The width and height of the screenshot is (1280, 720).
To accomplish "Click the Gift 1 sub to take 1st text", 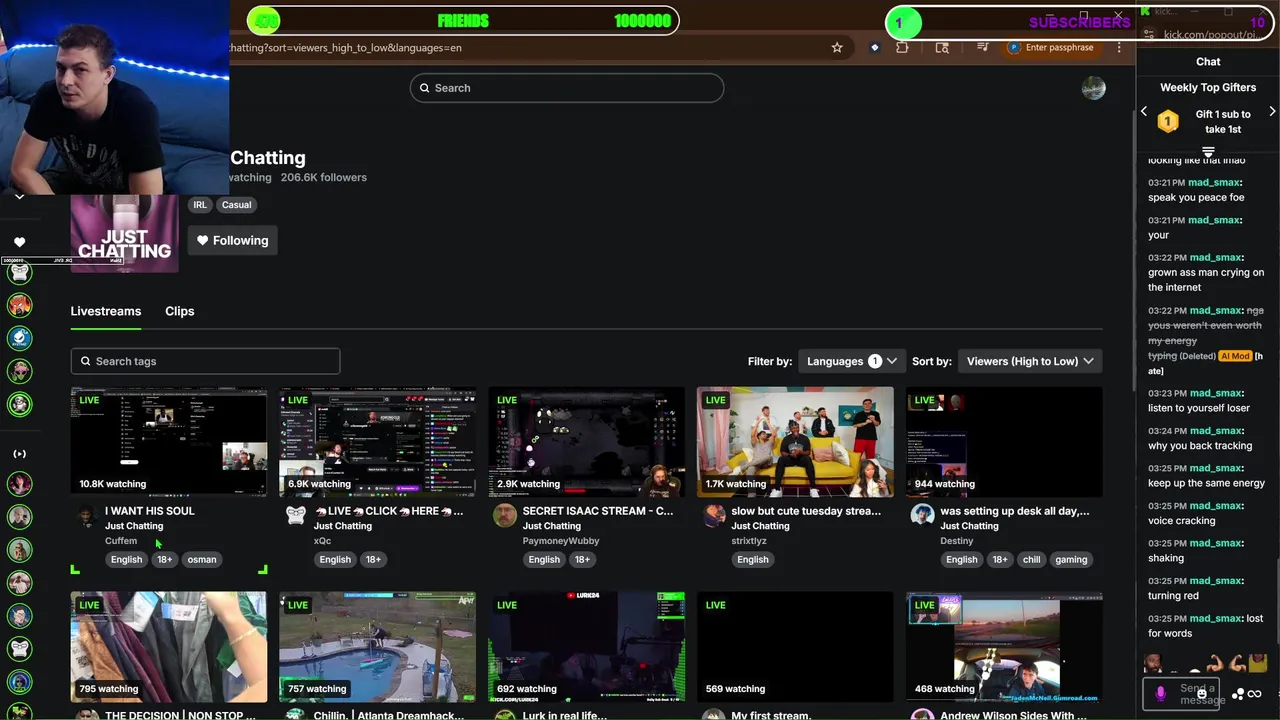I will pyautogui.click(x=1223, y=122).
